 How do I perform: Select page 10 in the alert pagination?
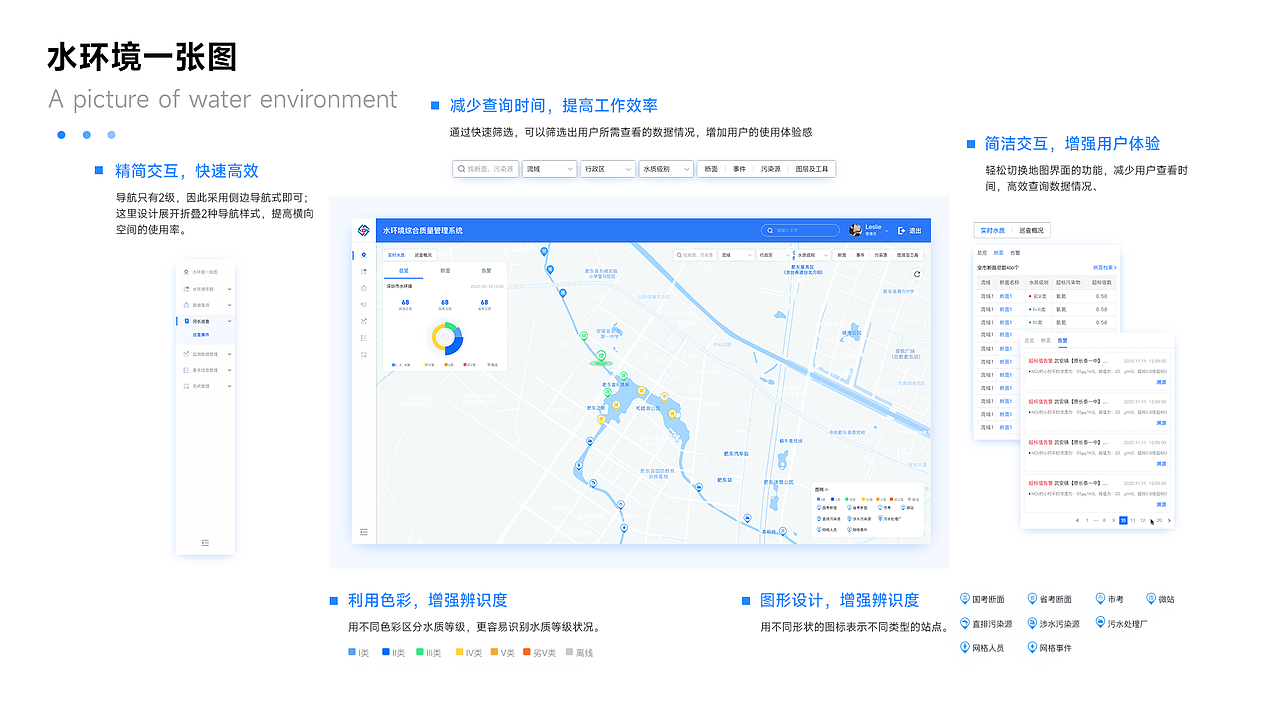coord(1122,520)
